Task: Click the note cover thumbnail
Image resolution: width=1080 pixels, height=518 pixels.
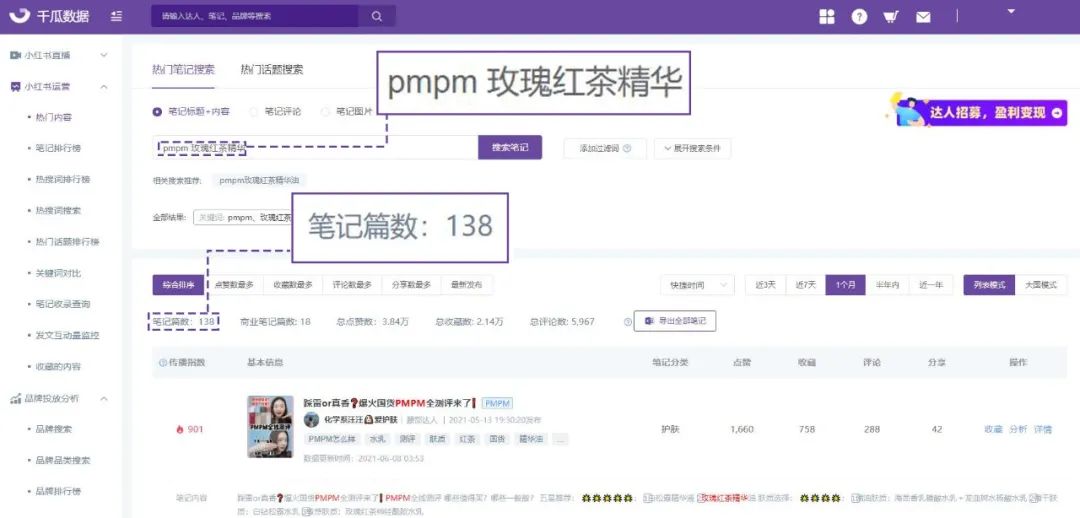Action: pos(270,426)
